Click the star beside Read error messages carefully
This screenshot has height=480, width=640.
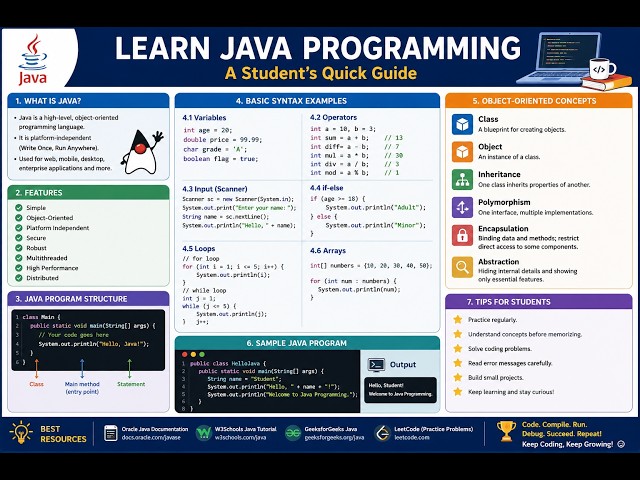click(x=458, y=362)
